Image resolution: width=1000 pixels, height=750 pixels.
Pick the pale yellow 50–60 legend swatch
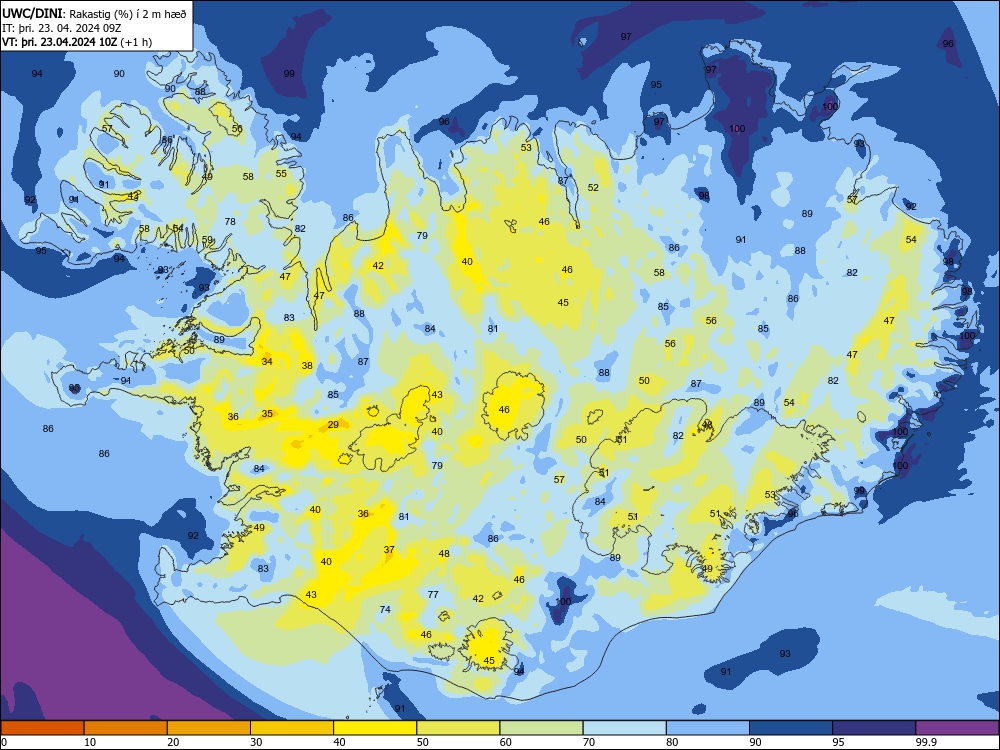click(x=459, y=728)
